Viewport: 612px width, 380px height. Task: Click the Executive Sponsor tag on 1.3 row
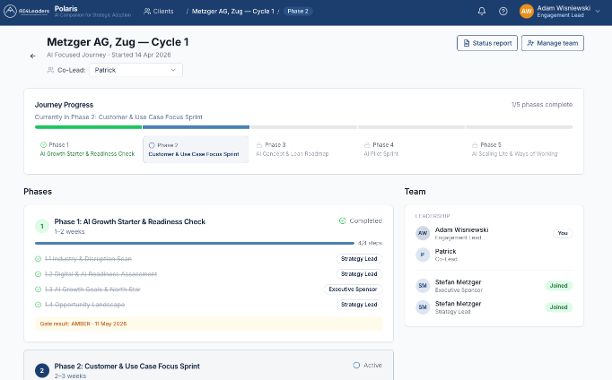point(353,289)
